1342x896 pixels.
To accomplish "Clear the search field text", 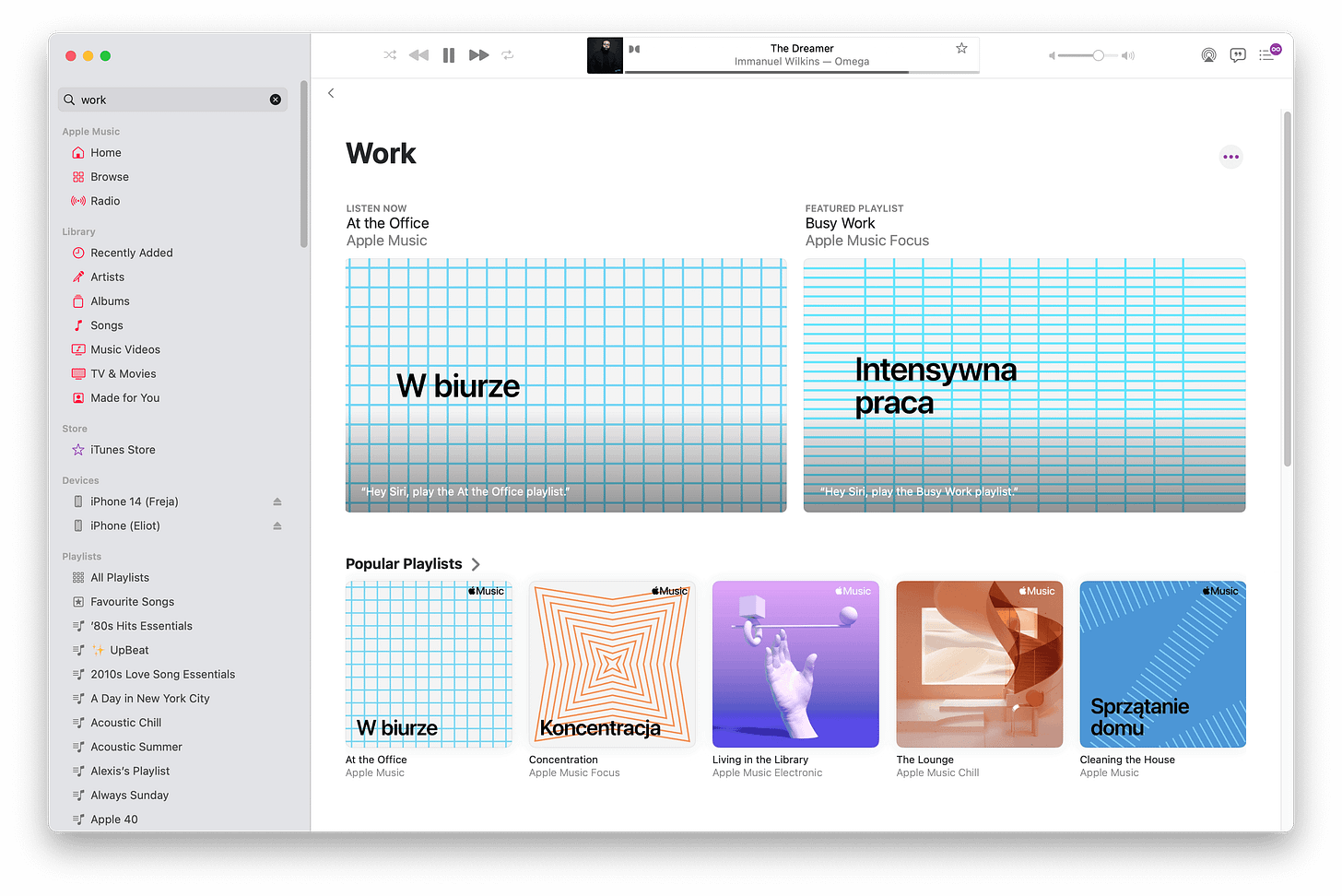I will (x=276, y=100).
